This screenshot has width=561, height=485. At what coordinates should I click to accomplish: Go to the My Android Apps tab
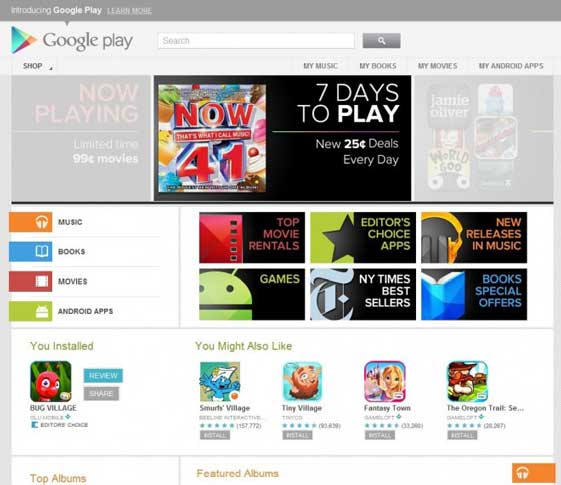[511, 66]
